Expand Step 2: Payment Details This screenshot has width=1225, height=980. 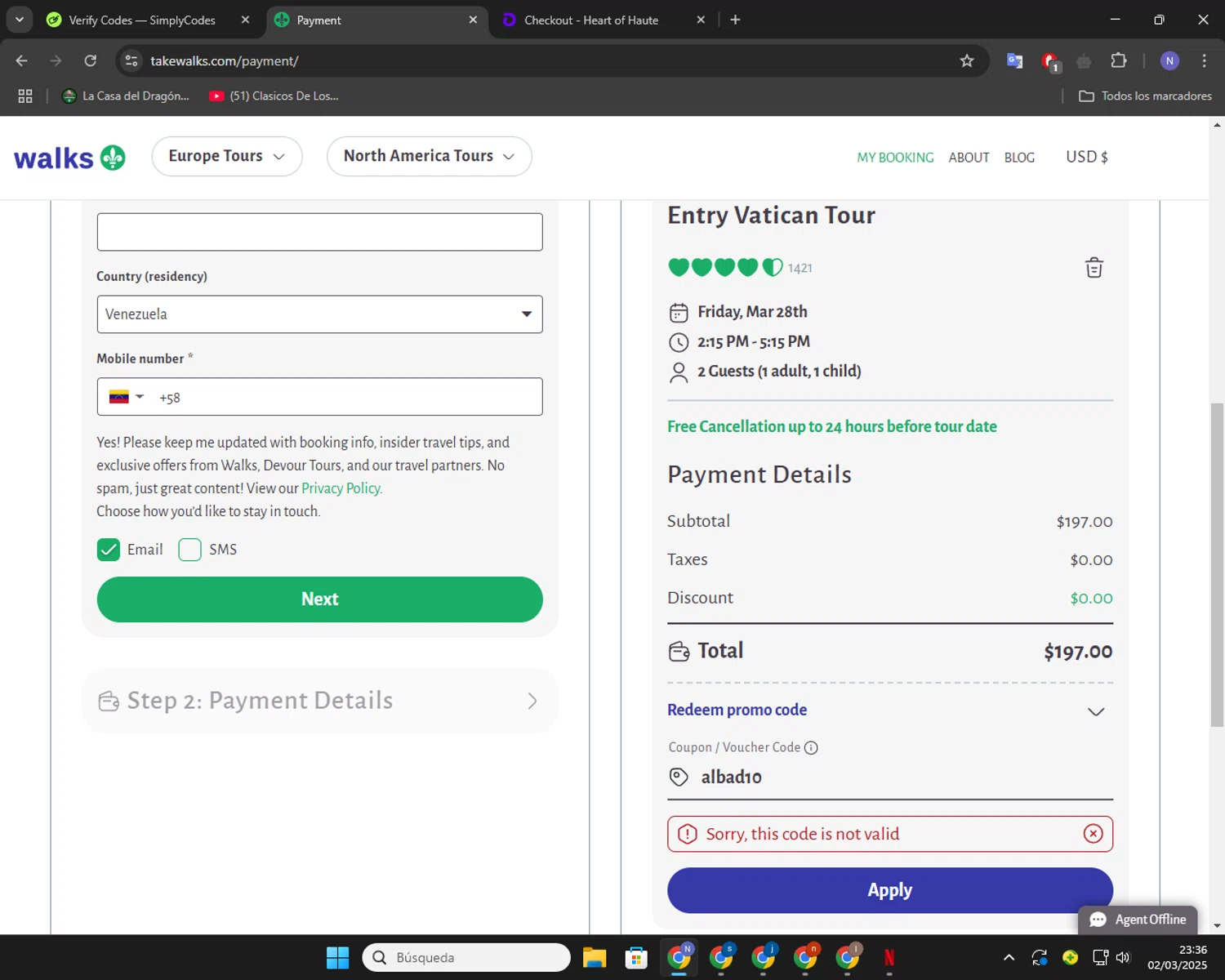tap(319, 701)
